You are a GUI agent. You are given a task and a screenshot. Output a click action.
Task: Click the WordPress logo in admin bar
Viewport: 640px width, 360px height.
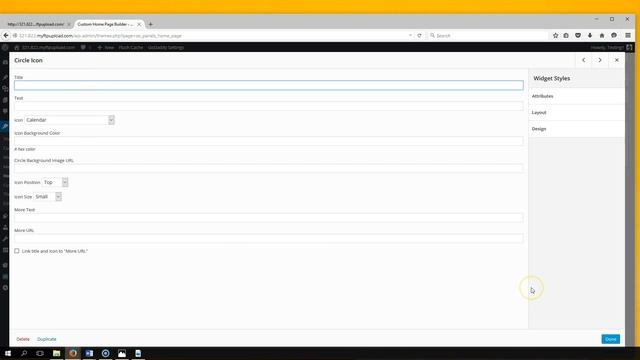[x=5, y=47]
